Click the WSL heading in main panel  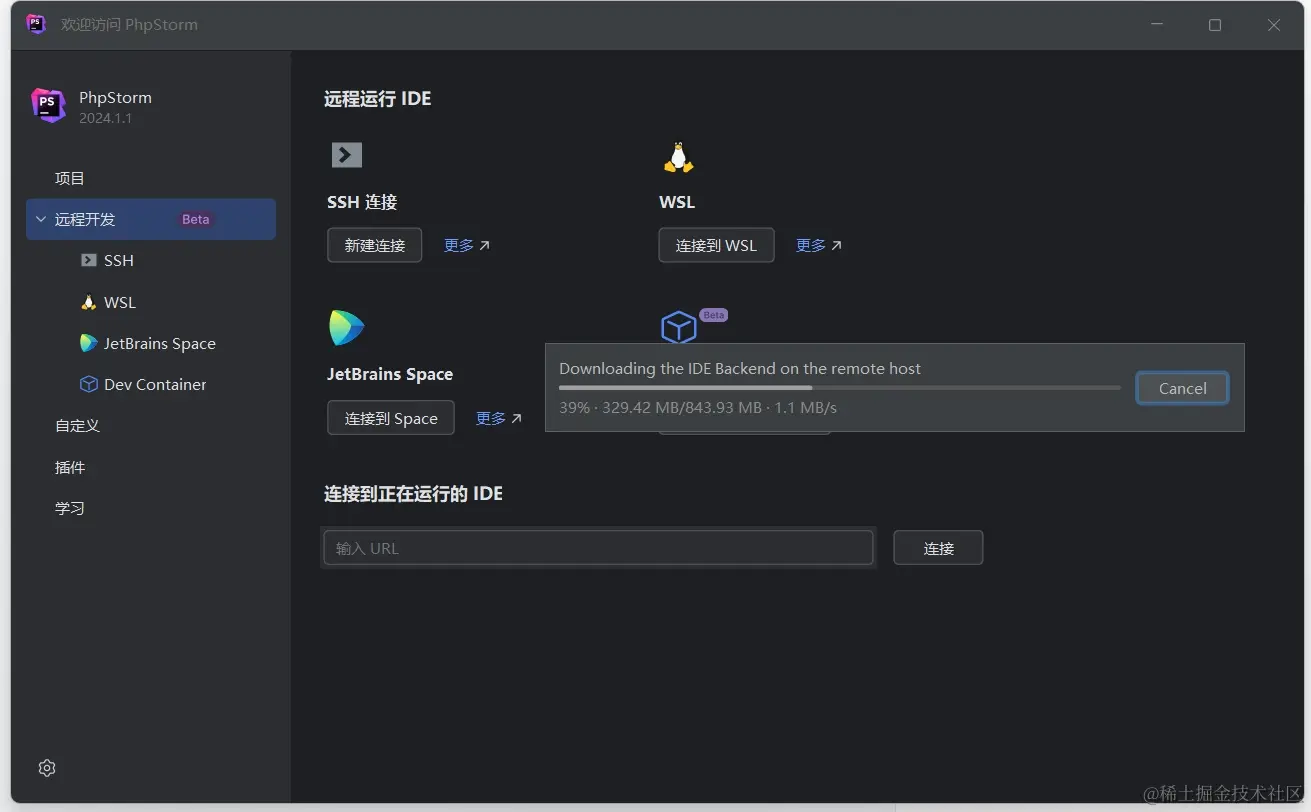point(677,202)
